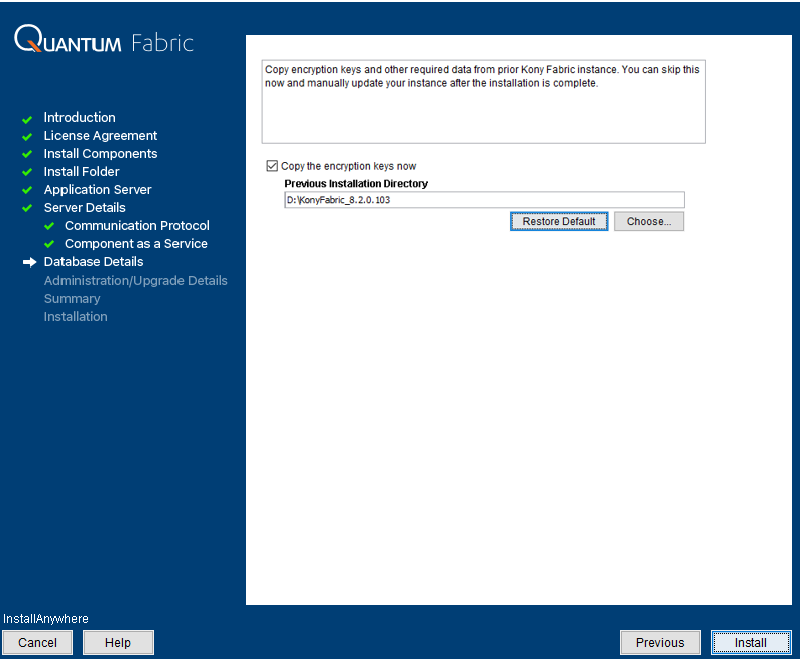The height and width of the screenshot is (659, 800).
Task: Click the green checkmark beside License Agreement
Action: point(27,137)
